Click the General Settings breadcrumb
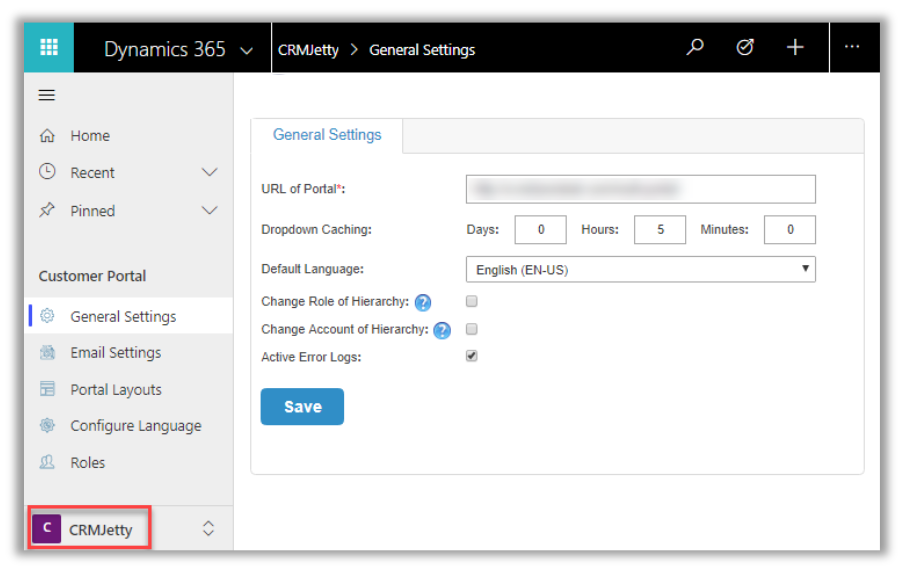 [x=422, y=50]
